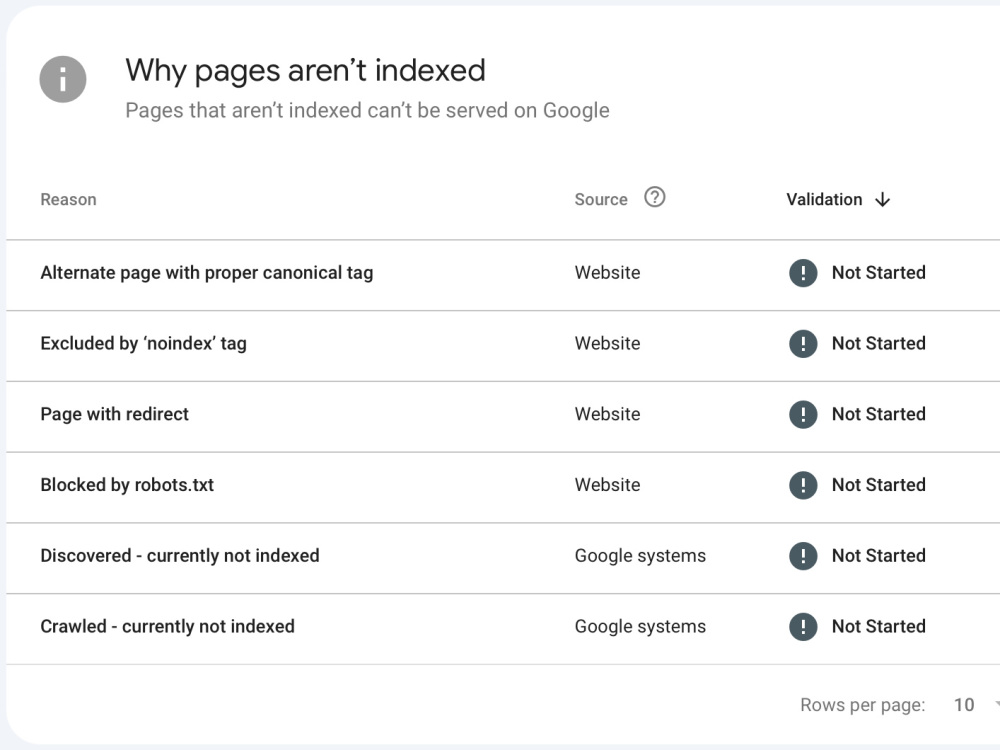Click the alert icon for Page with redirect
The image size is (1000, 750).
[x=803, y=415]
